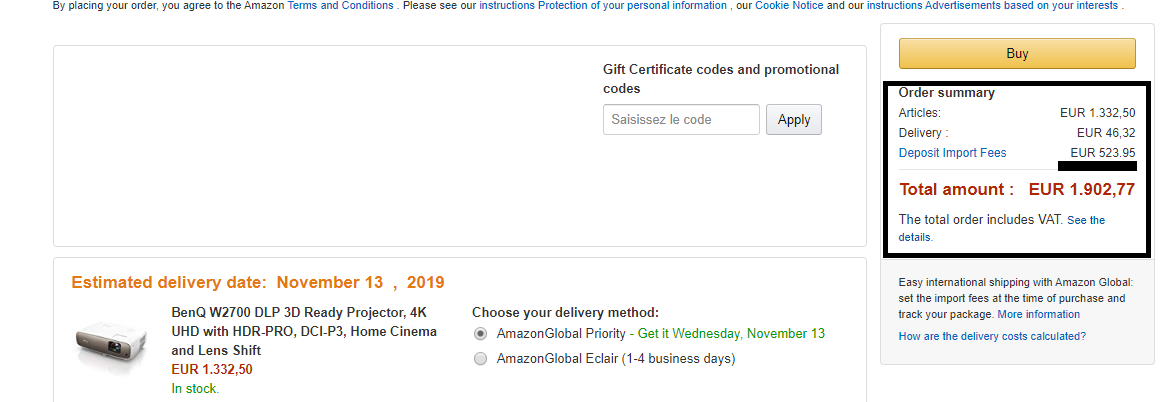
Task: Click the Deposit Import Fees link
Action: point(952,153)
